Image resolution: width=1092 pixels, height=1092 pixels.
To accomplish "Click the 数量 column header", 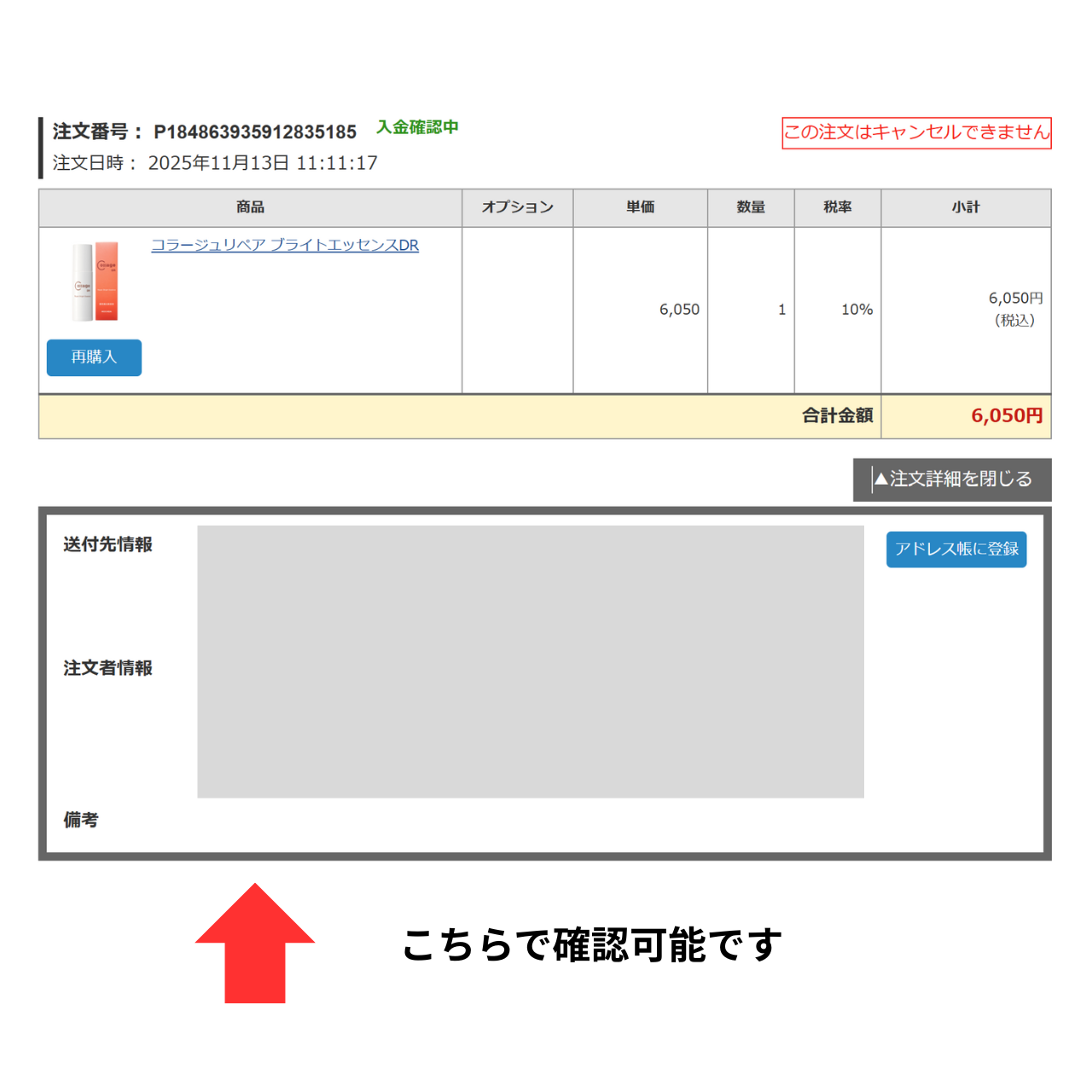I will pos(751,207).
